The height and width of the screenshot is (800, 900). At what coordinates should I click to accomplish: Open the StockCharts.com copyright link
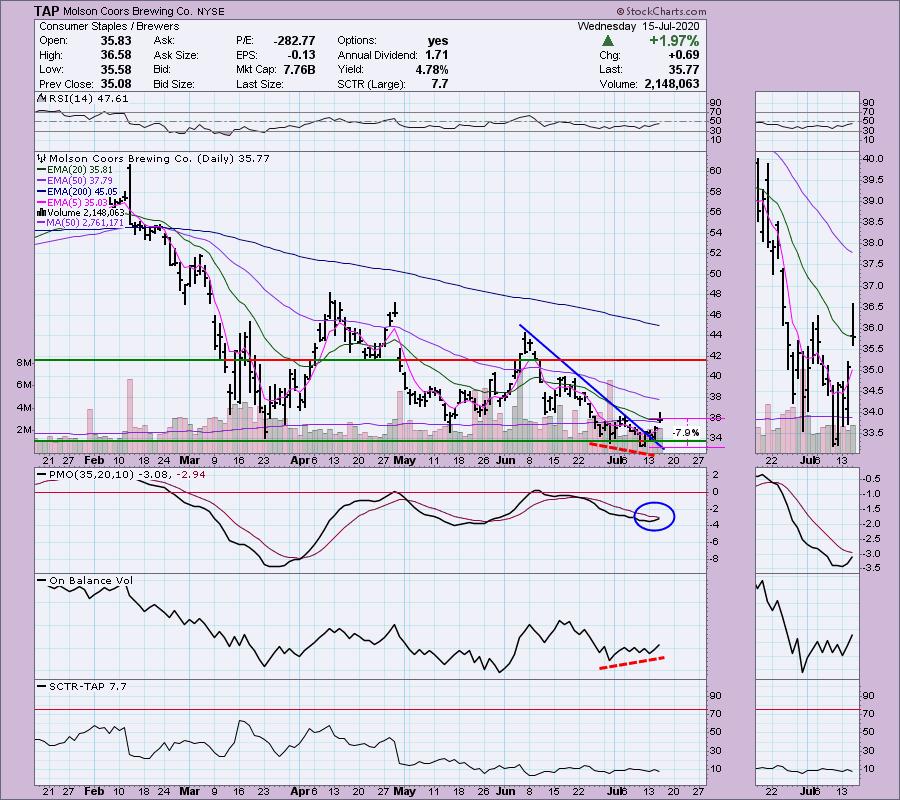click(x=661, y=11)
